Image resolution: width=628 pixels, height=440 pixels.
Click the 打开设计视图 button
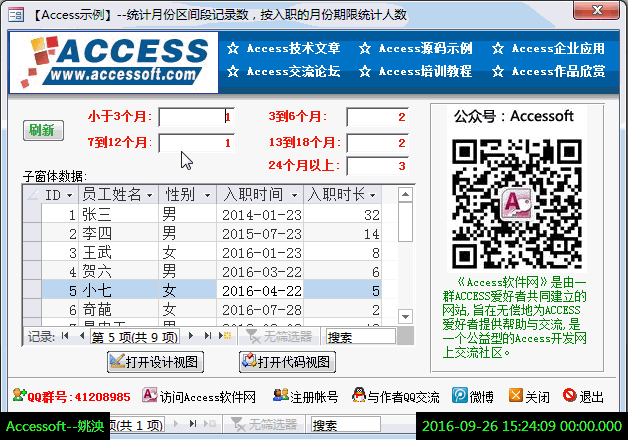[x=155, y=362]
